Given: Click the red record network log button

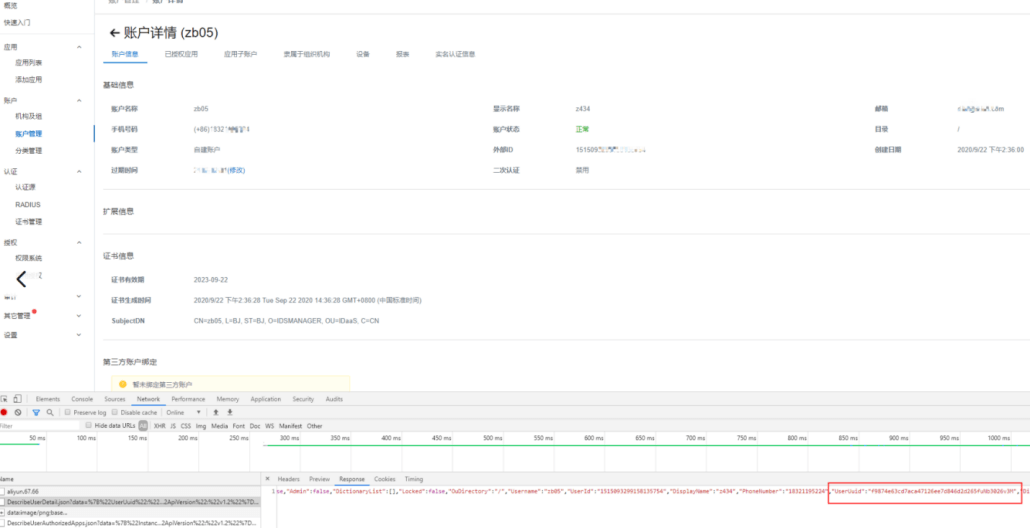Looking at the screenshot, I should (x=4, y=412).
